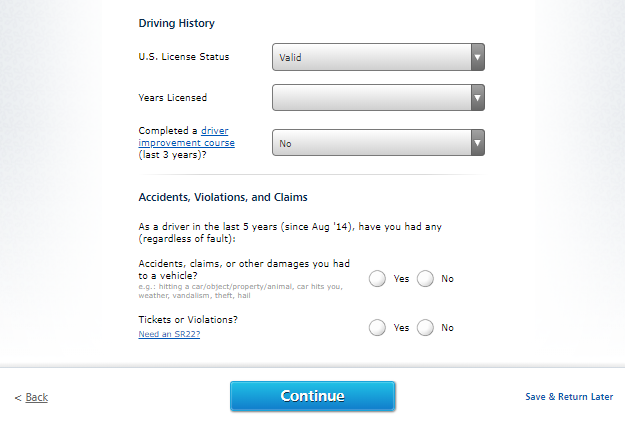Select No for Tickets or Violations
Image resolution: width=625 pixels, height=427 pixels.
coord(425,327)
